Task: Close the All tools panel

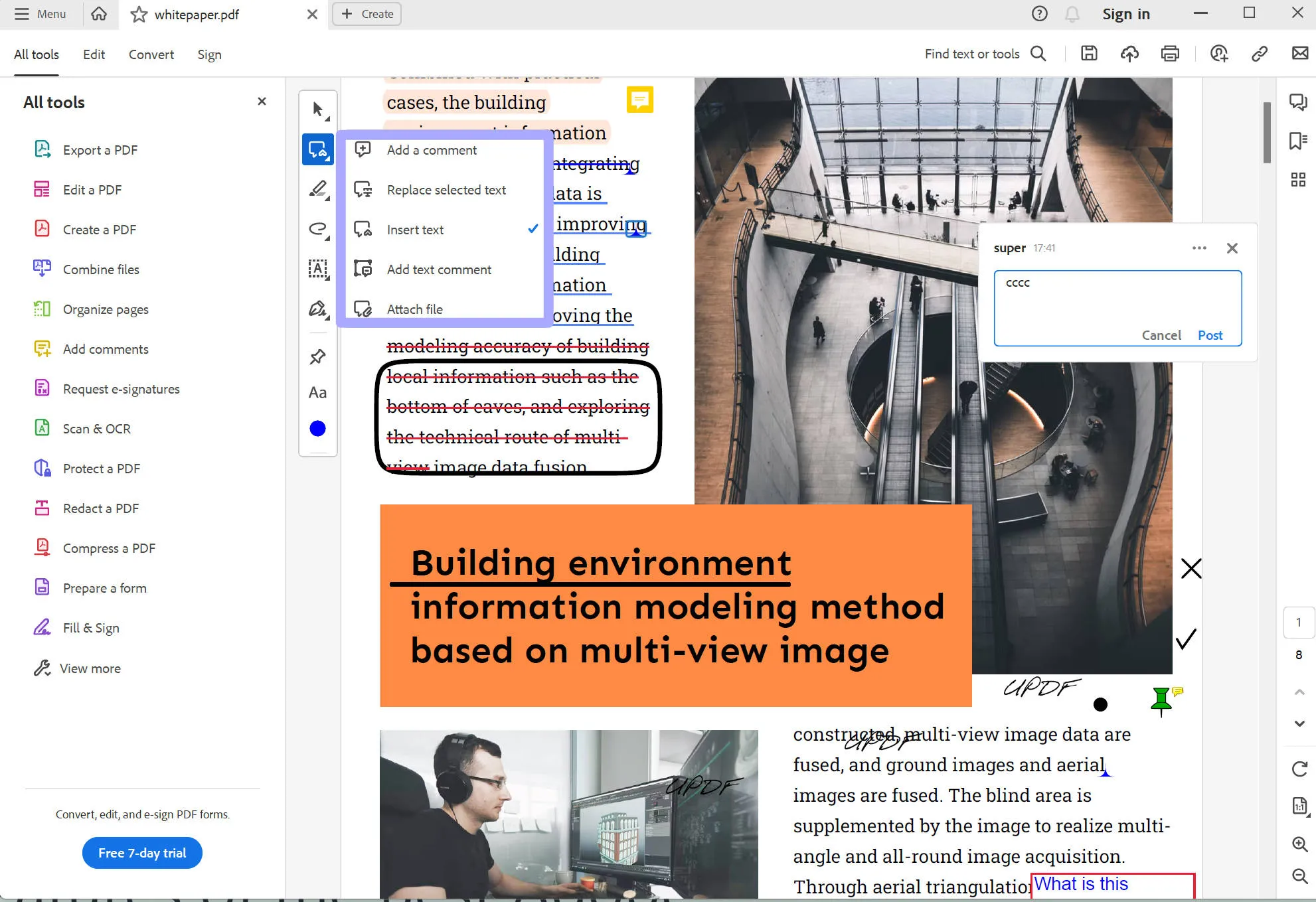Action: click(x=262, y=102)
